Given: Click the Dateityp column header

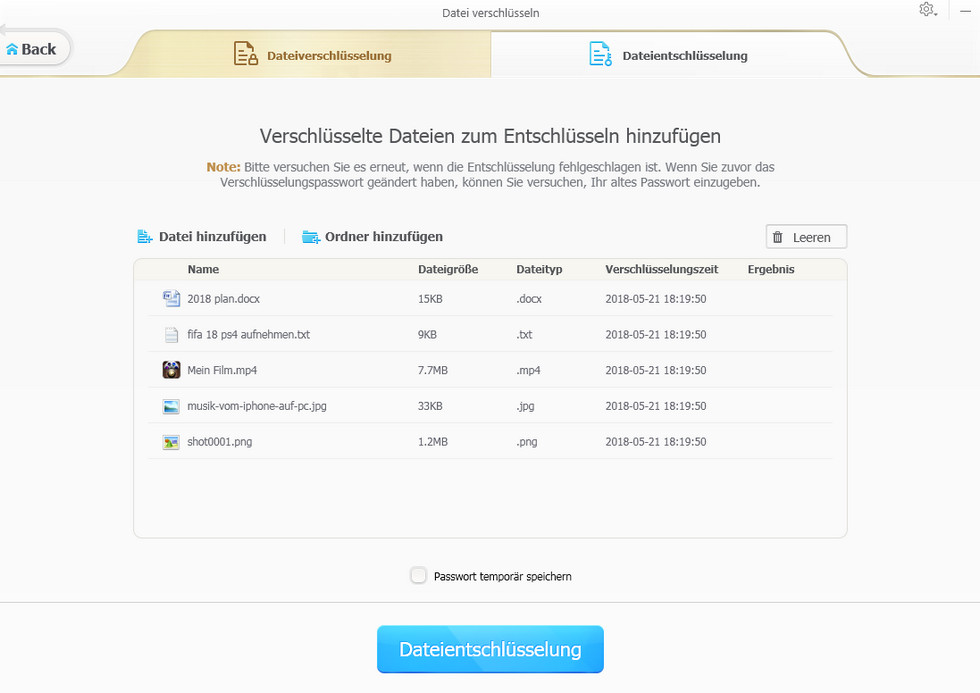Looking at the screenshot, I should tap(539, 269).
